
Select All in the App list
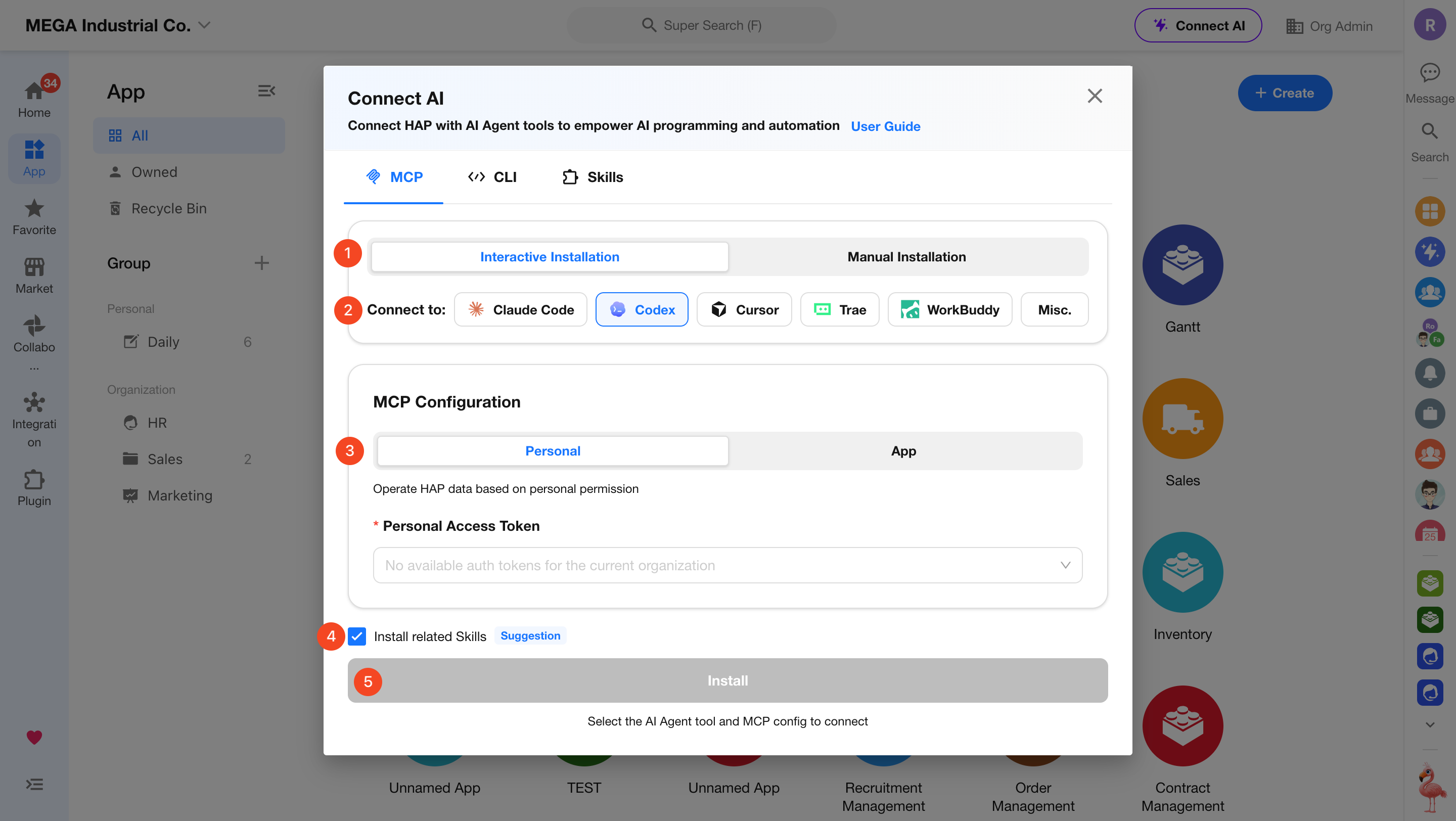tap(189, 135)
